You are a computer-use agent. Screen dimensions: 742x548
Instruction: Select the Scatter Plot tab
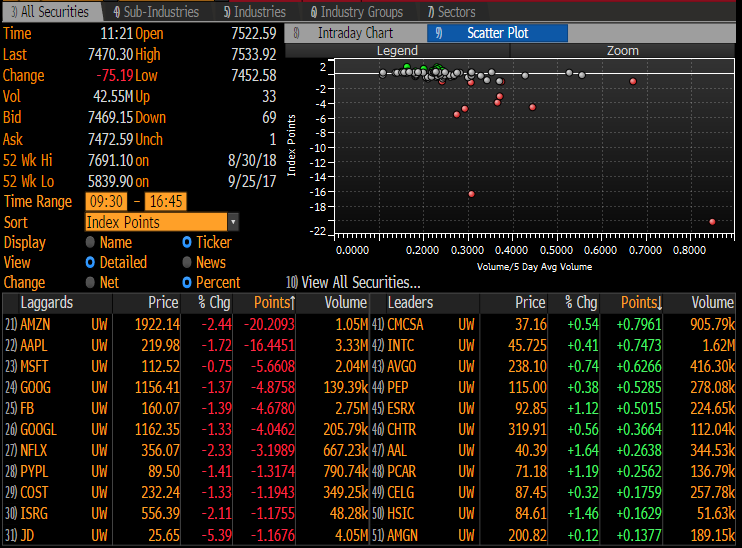click(x=497, y=33)
